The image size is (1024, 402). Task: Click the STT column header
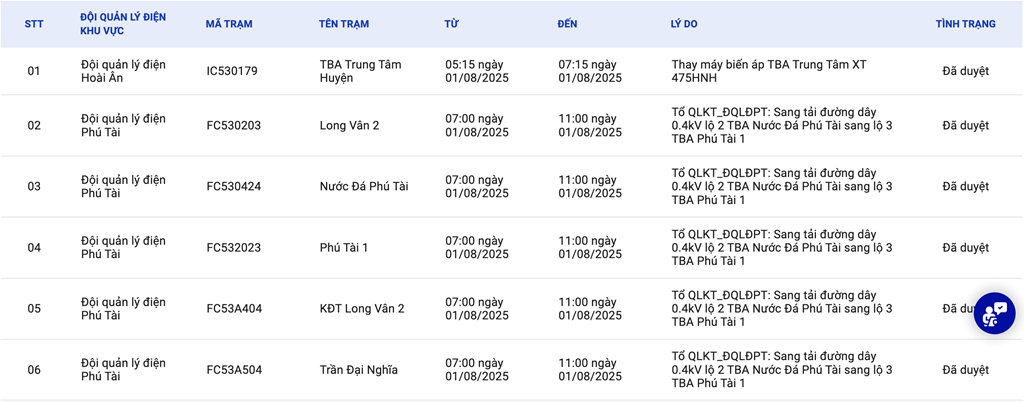click(x=34, y=24)
